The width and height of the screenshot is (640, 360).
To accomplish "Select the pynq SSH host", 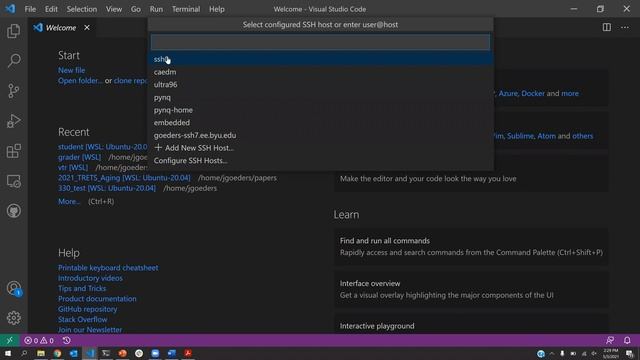I will (x=320, y=97).
